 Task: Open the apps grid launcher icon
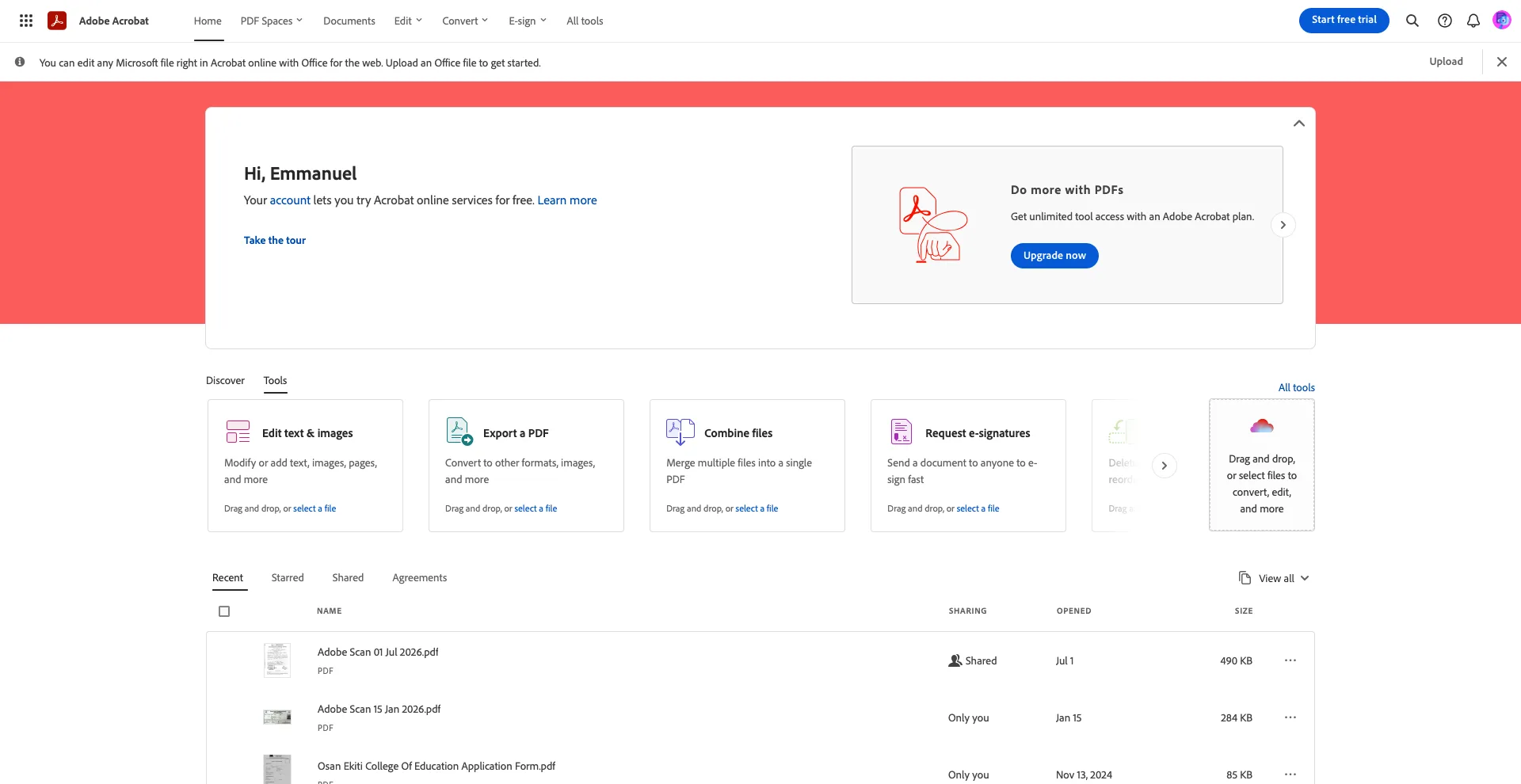pos(26,21)
